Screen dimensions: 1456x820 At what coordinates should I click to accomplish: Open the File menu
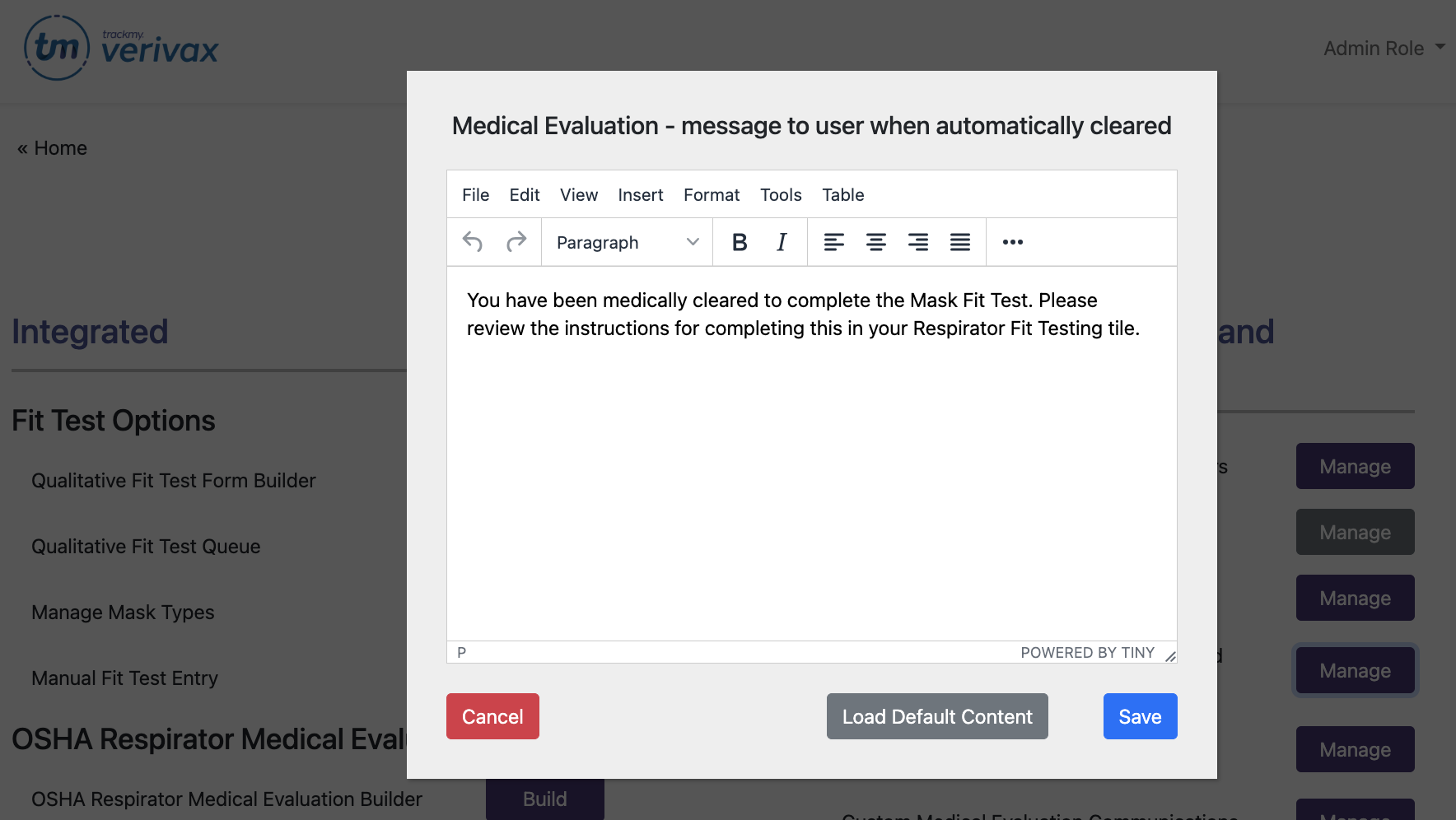click(475, 195)
